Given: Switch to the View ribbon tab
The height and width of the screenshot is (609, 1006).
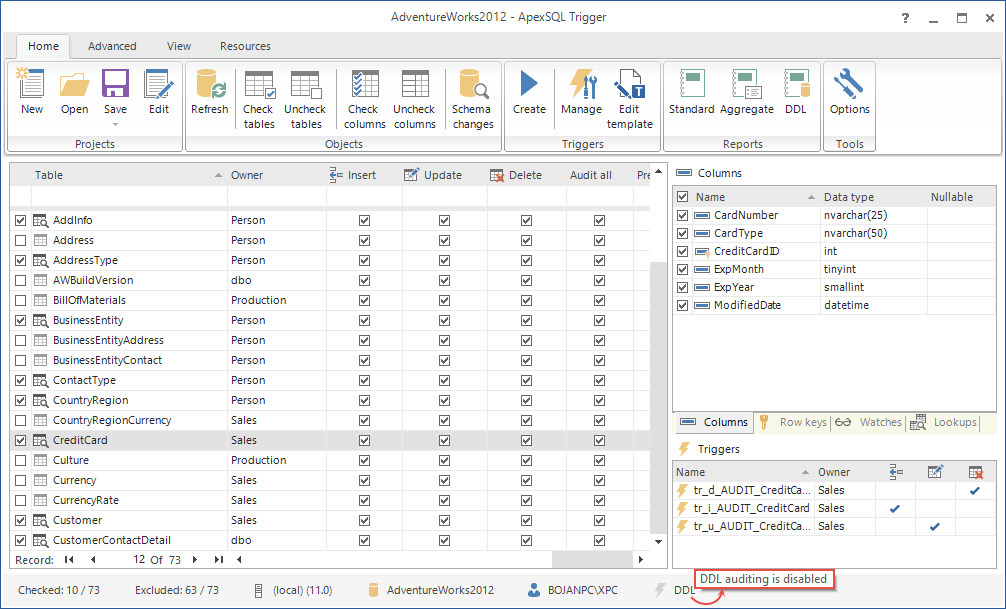Looking at the screenshot, I should [x=179, y=46].
